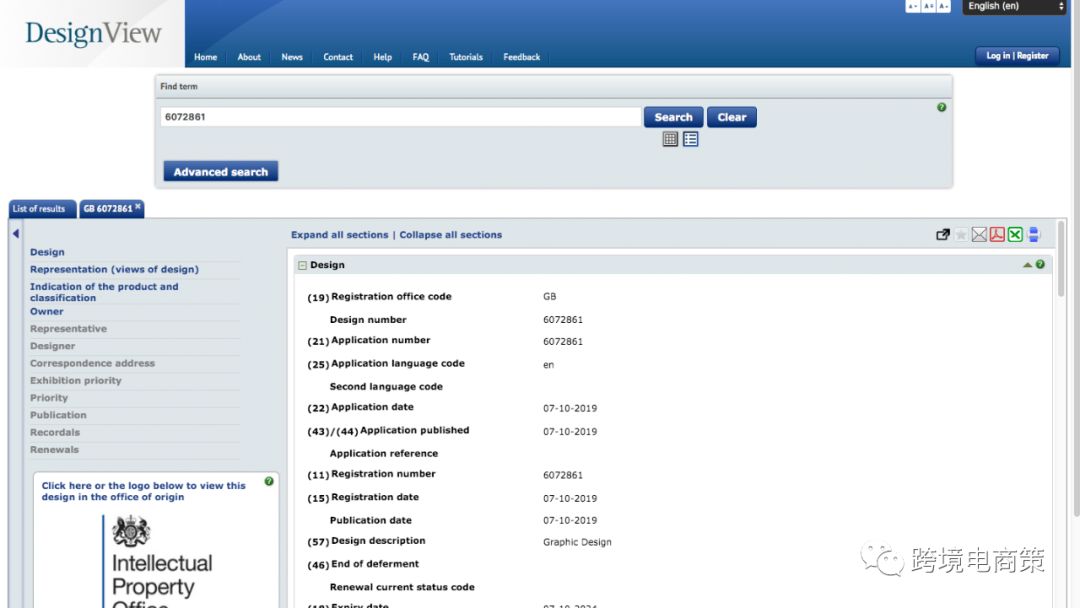This screenshot has width=1080, height=608.
Task: Select the Design description value Graphic Design
Action: (x=577, y=542)
